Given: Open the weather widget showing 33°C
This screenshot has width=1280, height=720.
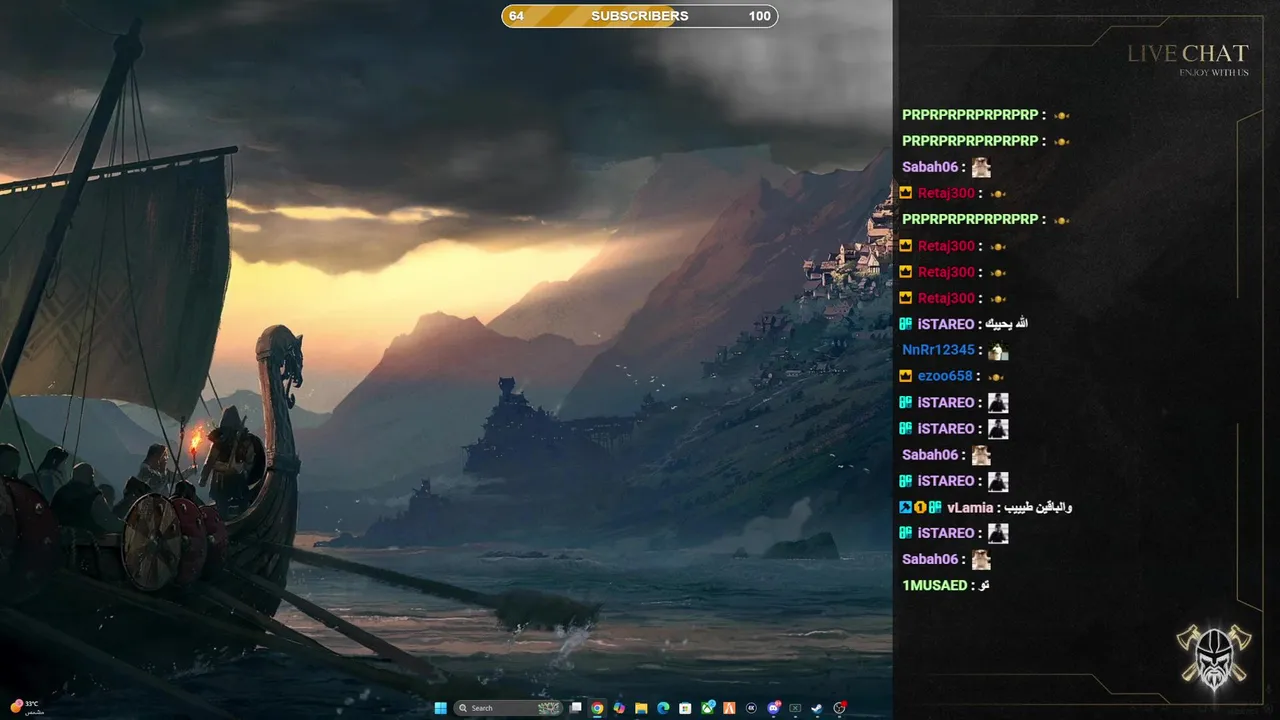Looking at the screenshot, I should (28, 707).
